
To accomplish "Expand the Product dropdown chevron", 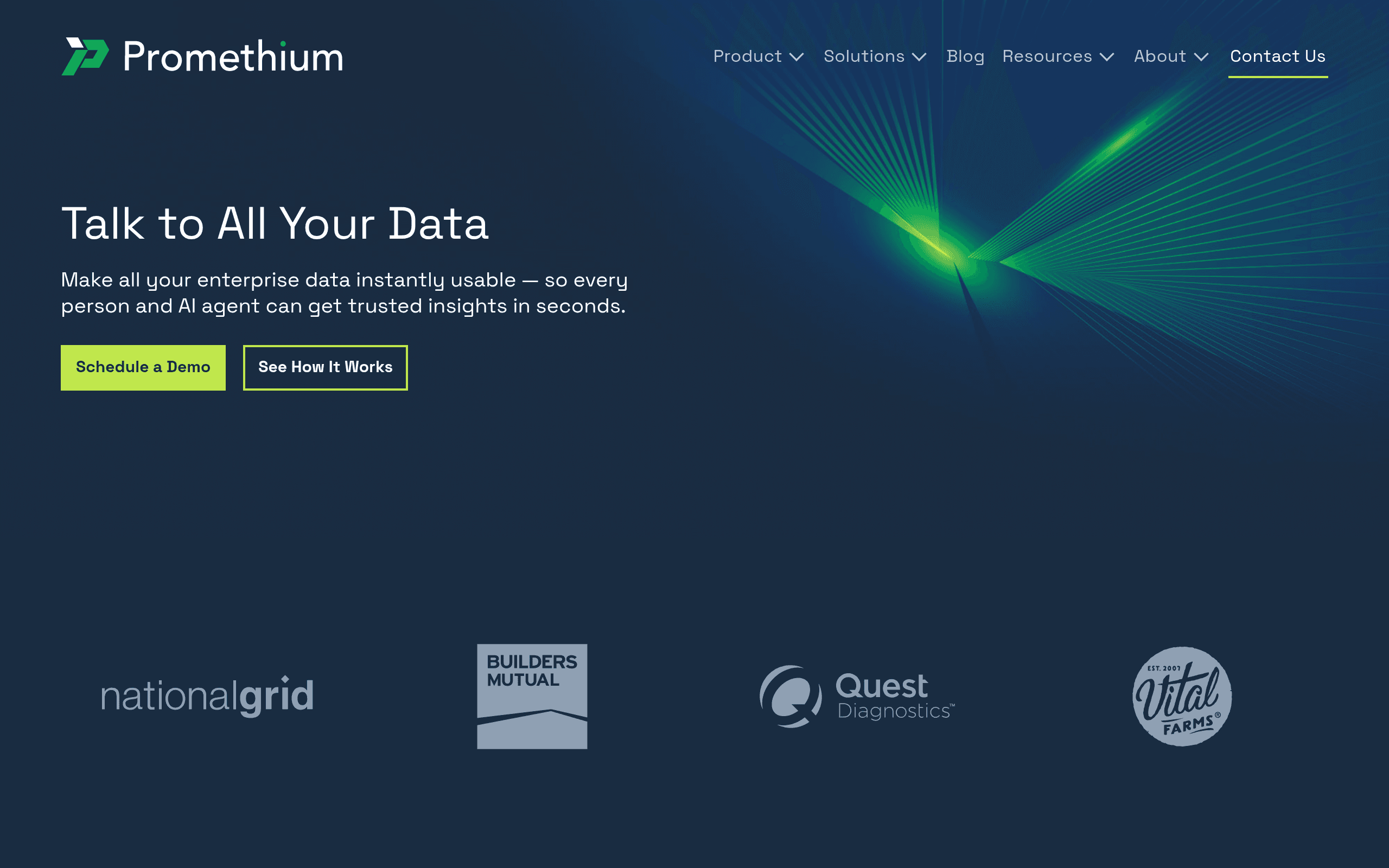I will coord(797,57).
